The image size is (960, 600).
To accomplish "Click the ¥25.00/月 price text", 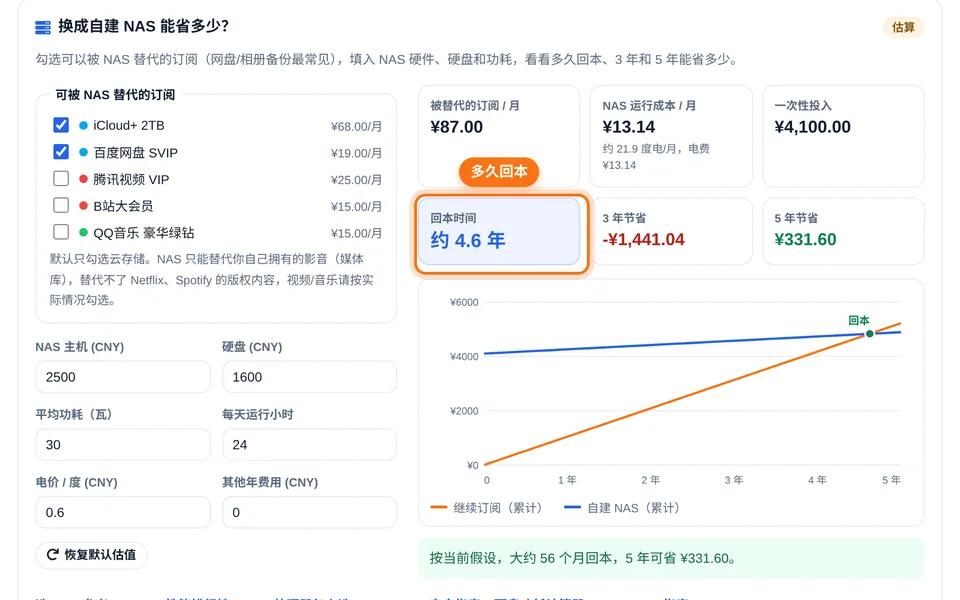I will pyautogui.click(x=356, y=180).
